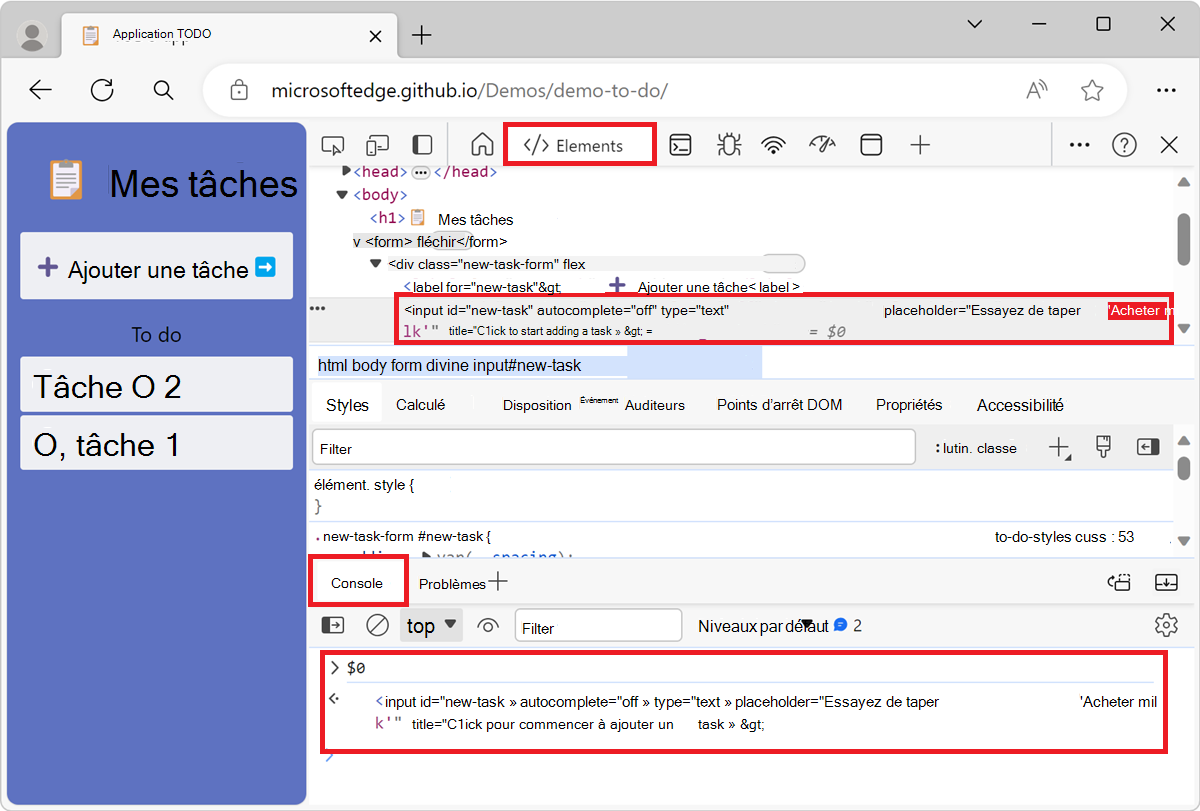Toggle rendering emulations brush icon
1200x811 pixels.
coord(1103,448)
